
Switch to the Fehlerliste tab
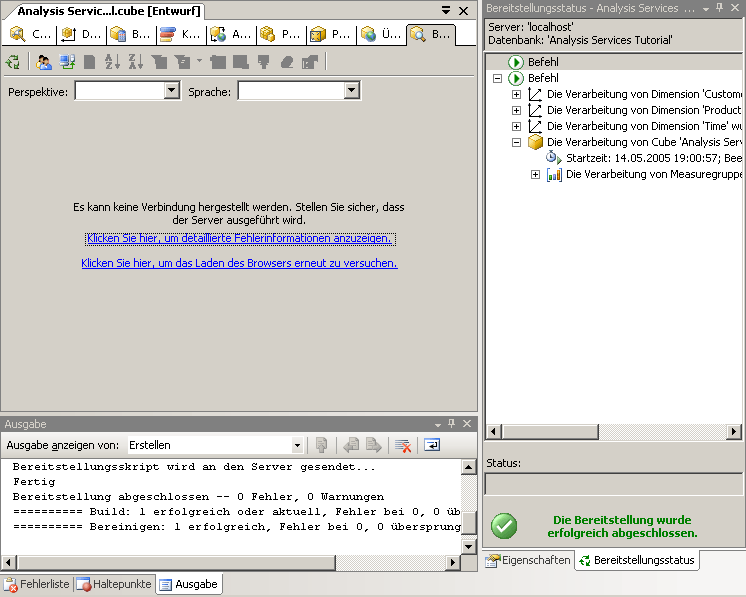point(37,584)
